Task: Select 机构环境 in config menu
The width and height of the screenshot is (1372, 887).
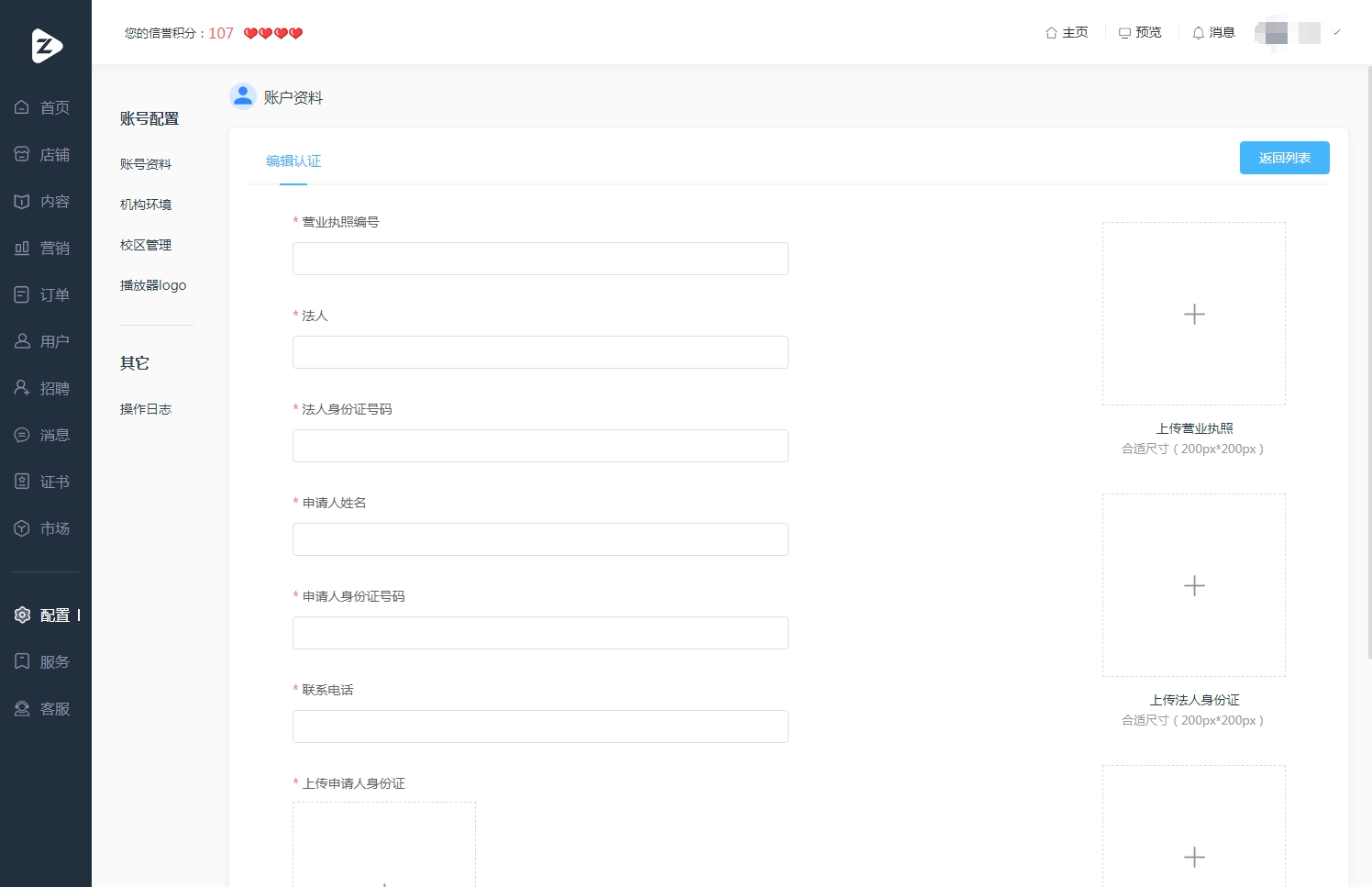Action: point(146,205)
